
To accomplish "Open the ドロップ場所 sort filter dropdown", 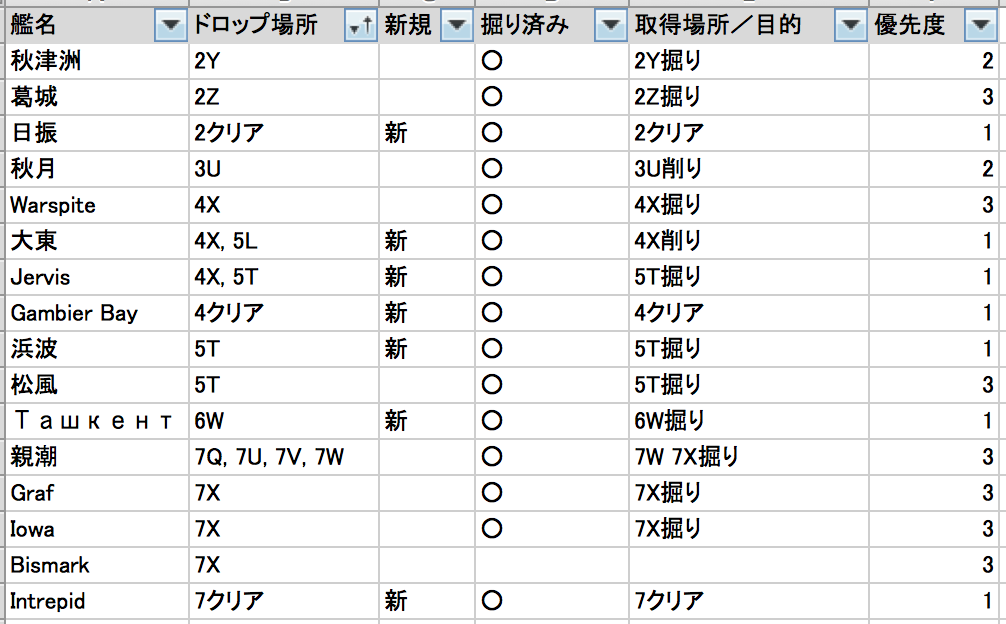I will 361,26.
